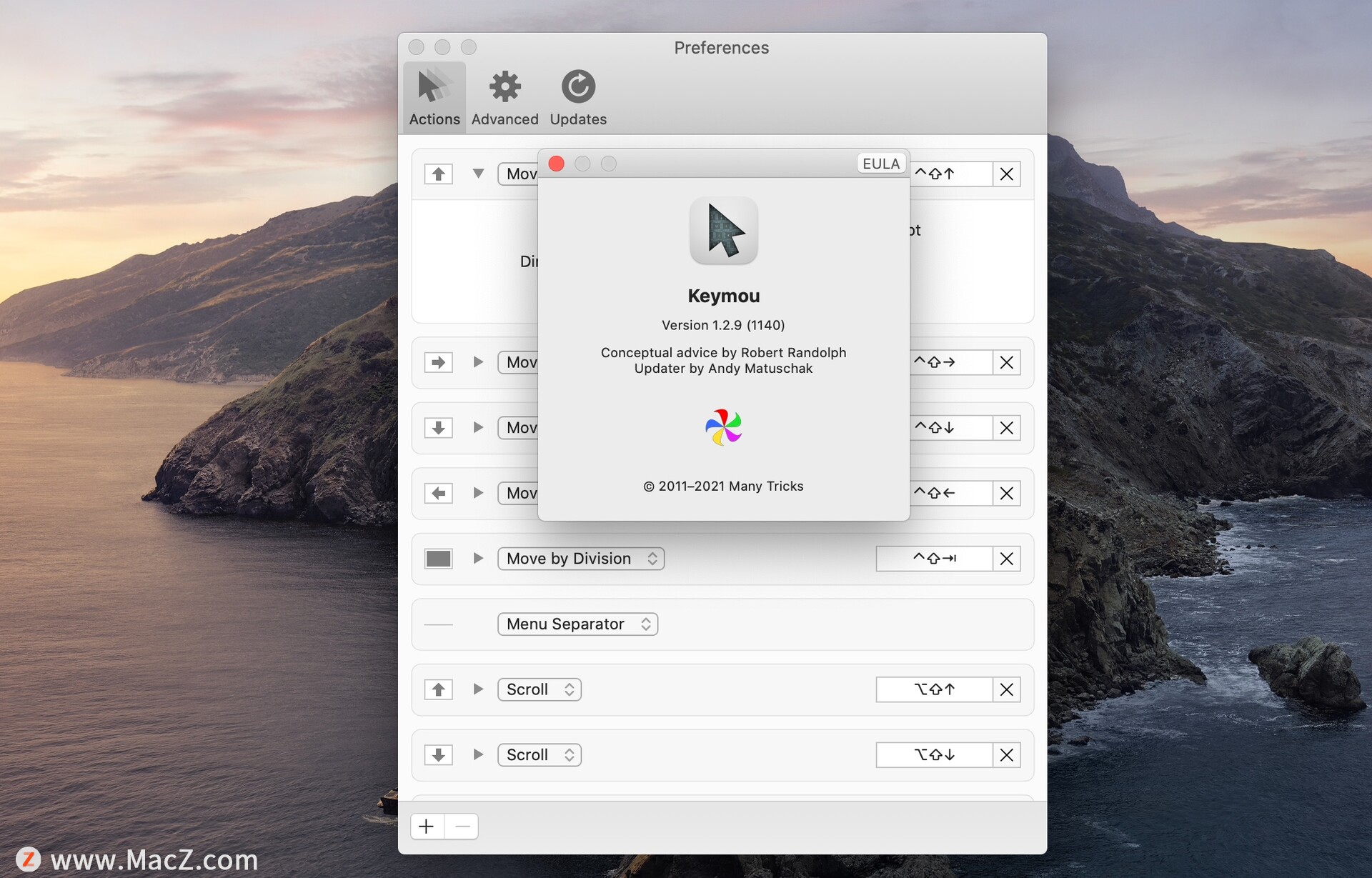Click the Version 1.2.9 (1140) text
The height and width of the screenshot is (878, 1372).
point(723,325)
